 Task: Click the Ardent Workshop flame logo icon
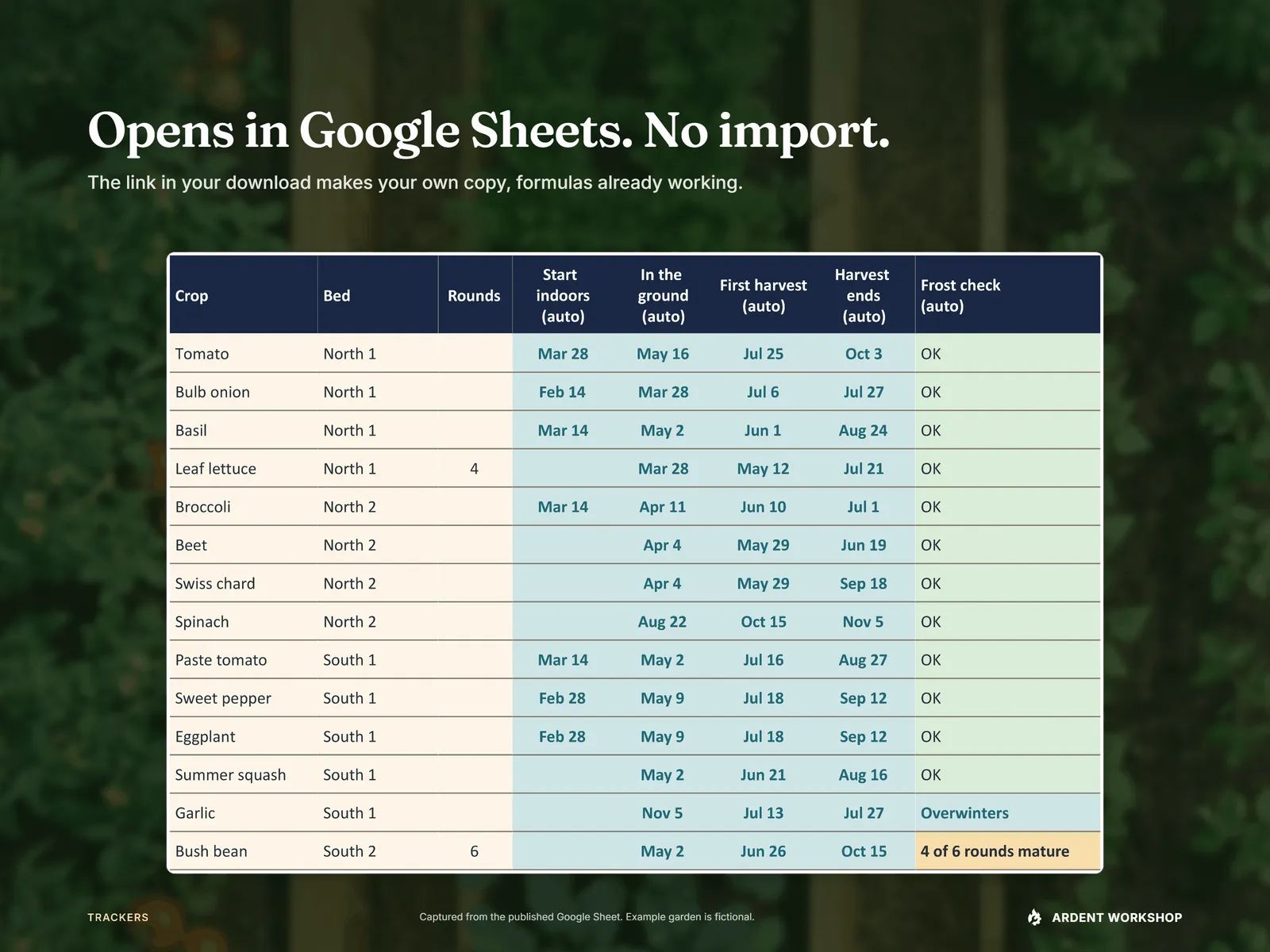(x=1034, y=917)
